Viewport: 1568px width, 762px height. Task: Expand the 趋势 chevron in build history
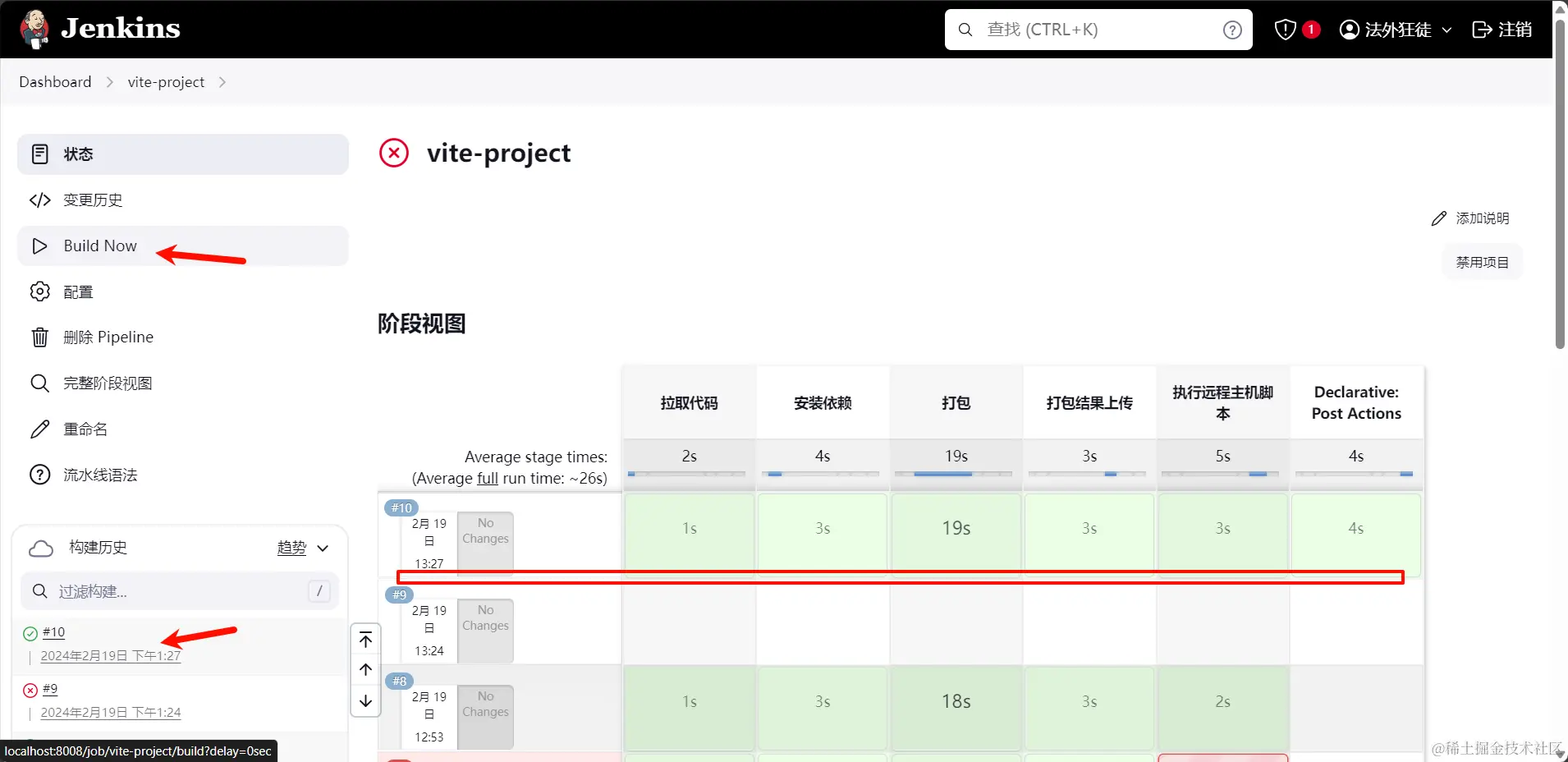pos(323,548)
